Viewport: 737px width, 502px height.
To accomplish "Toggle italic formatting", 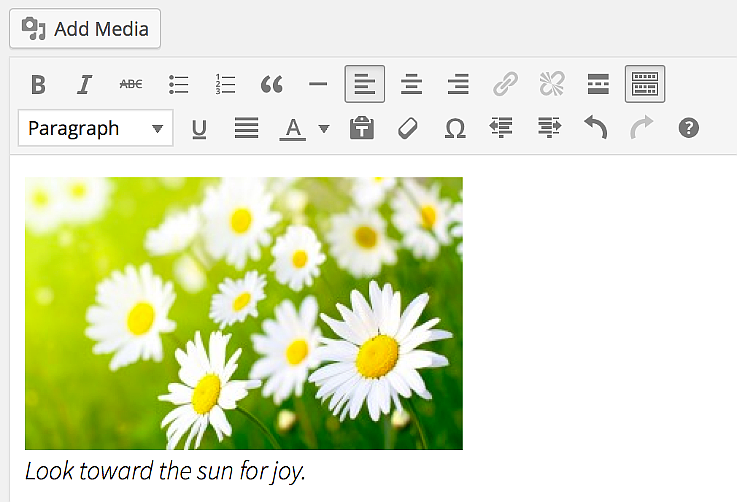I will [x=85, y=85].
